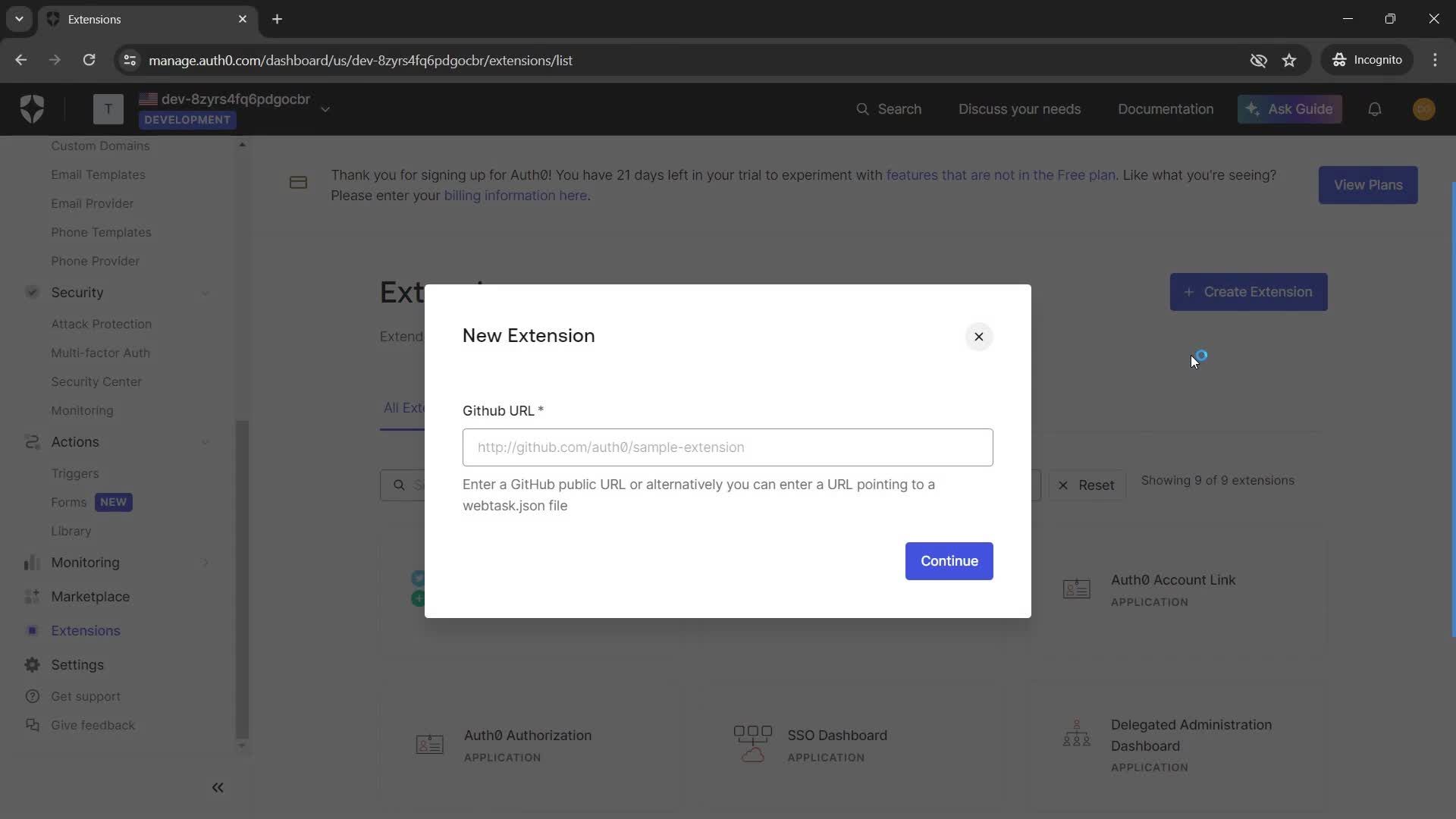
Task: Open billing information here link
Action: coord(515,196)
